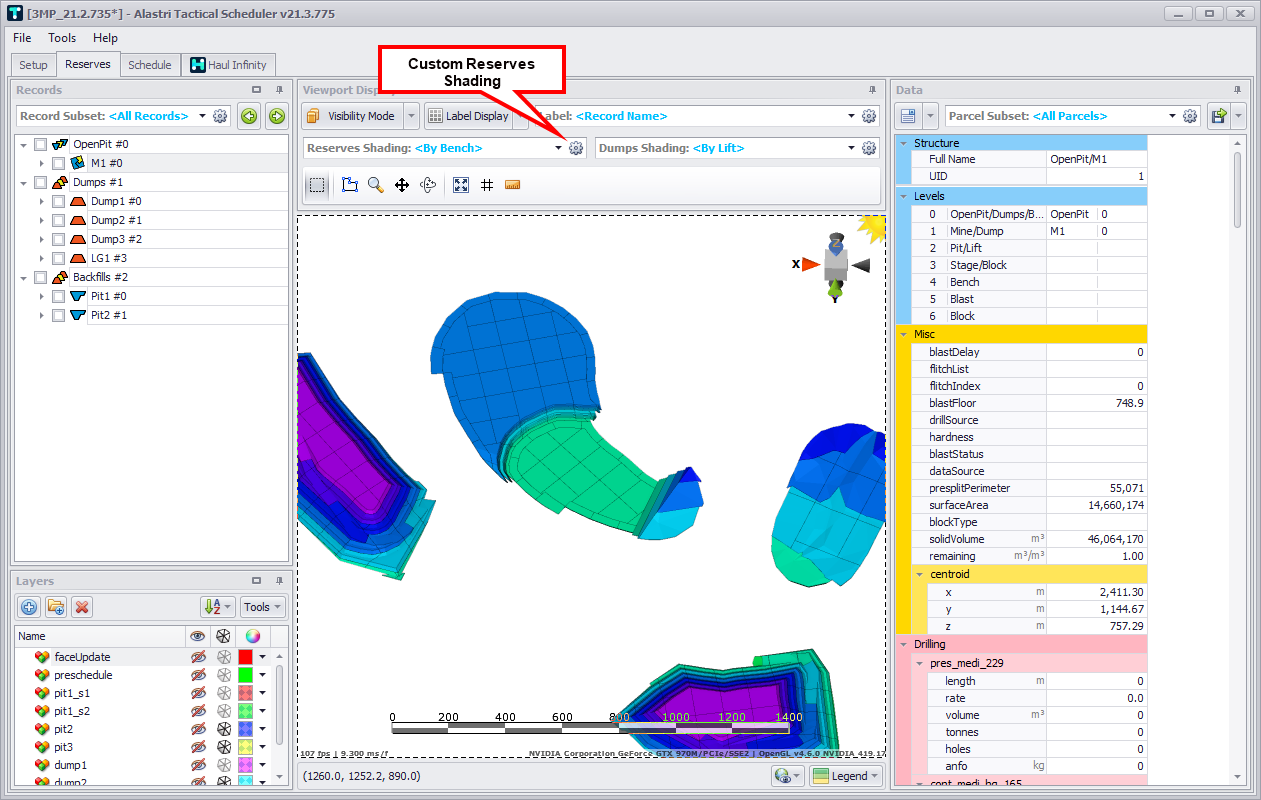Activate the zoom magnifier tool

coord(376,185)
